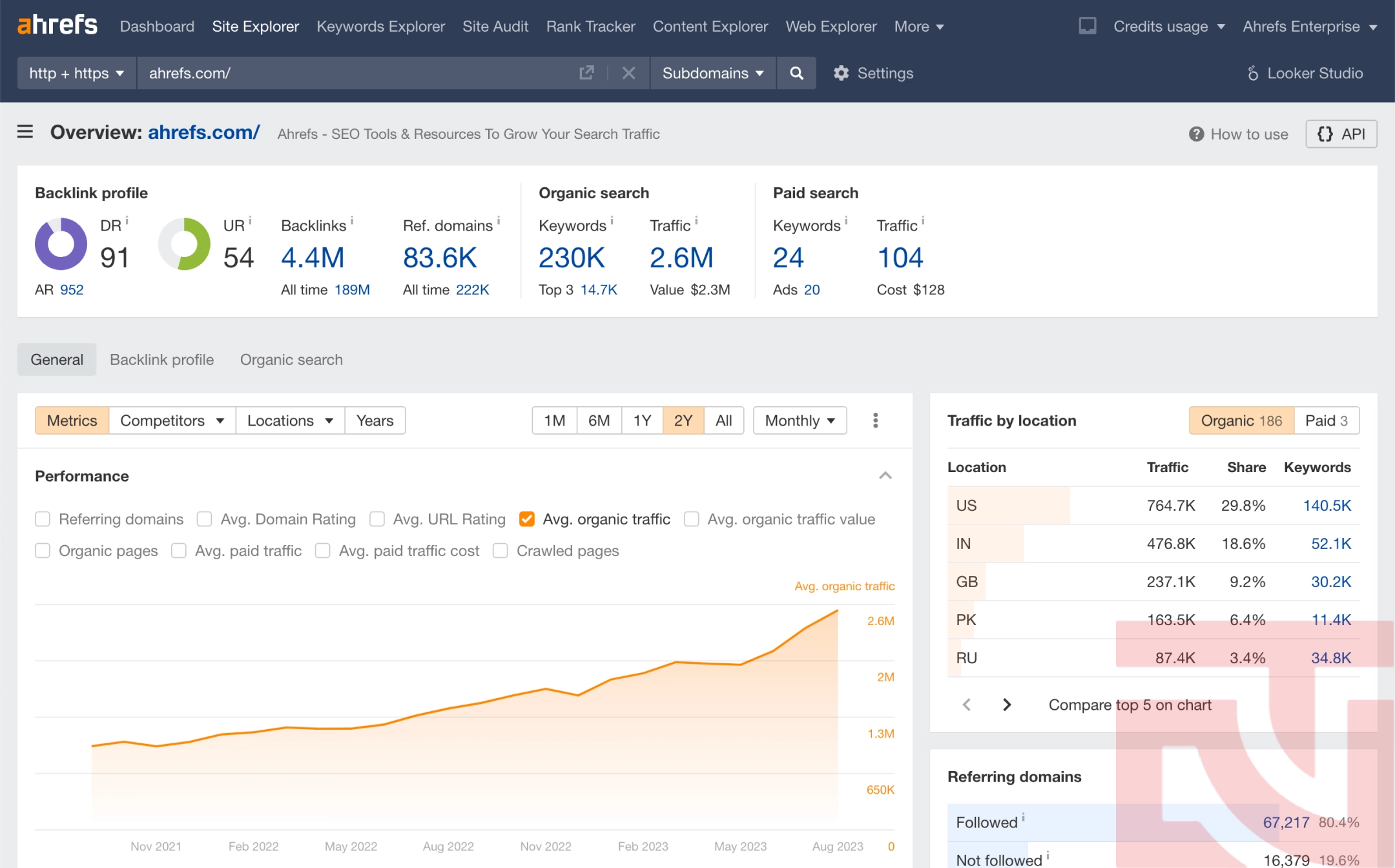Select the All time range
1395x868 pixels.
click(723, 420)
